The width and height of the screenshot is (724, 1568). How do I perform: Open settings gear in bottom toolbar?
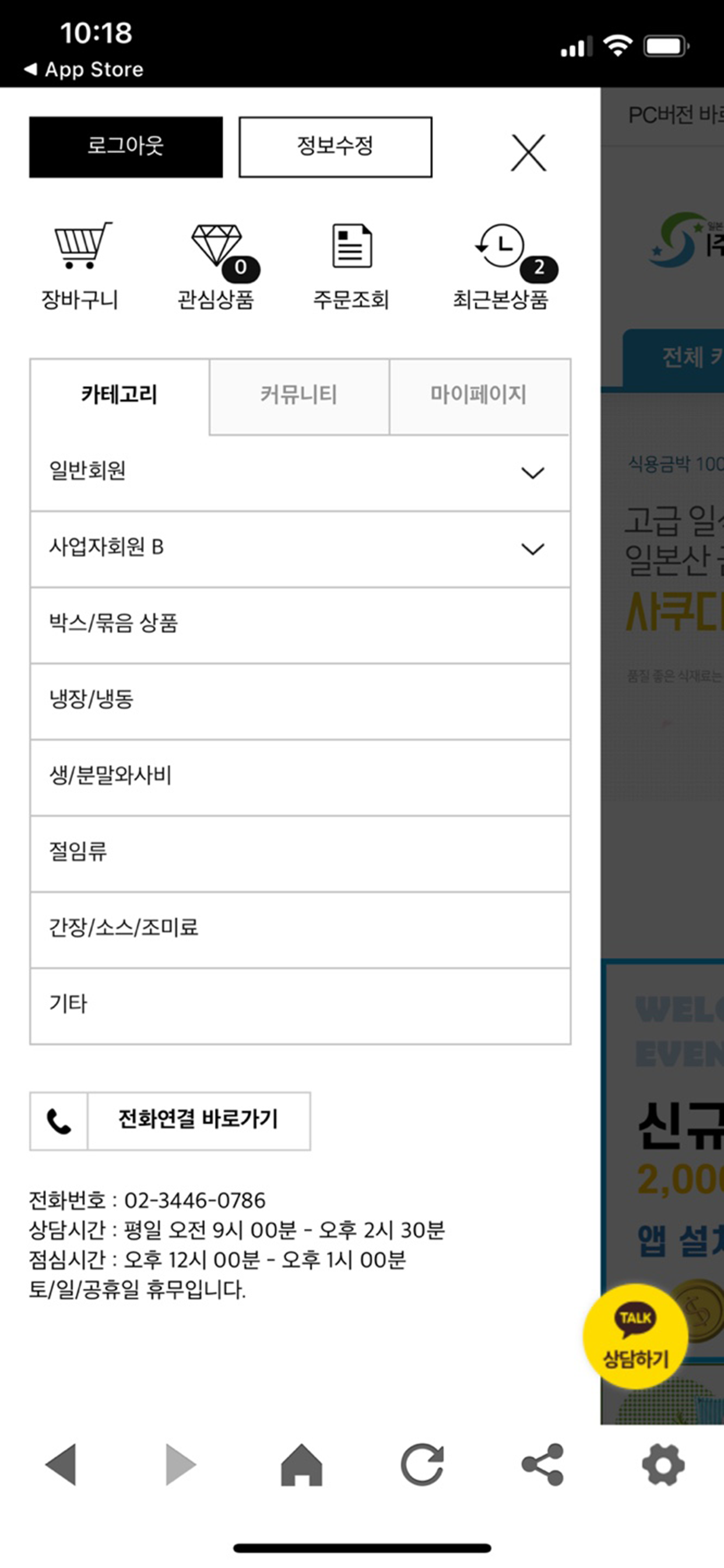tap(663, 1465)
